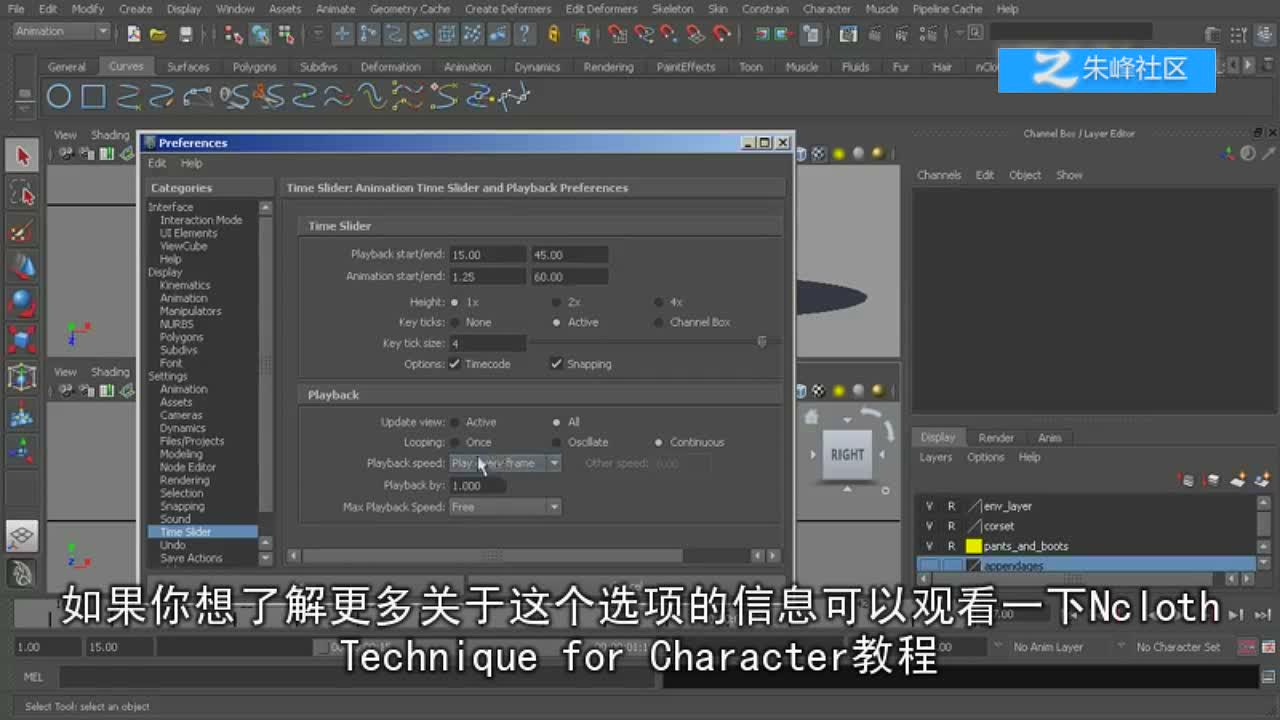The image size is (1280, 720).
Task: Open a scene with the folder icon
Action: click(157, 34)
